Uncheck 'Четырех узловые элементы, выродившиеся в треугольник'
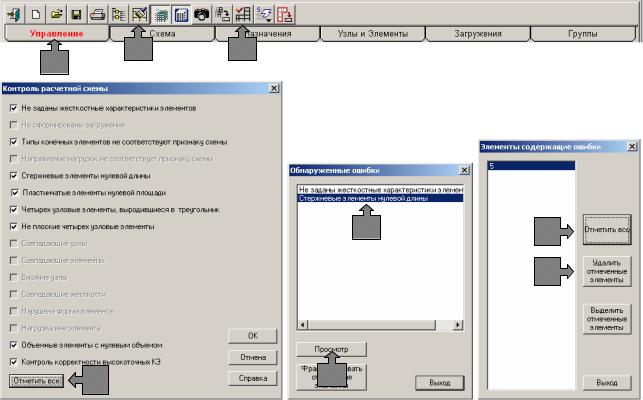 (14, 209)
